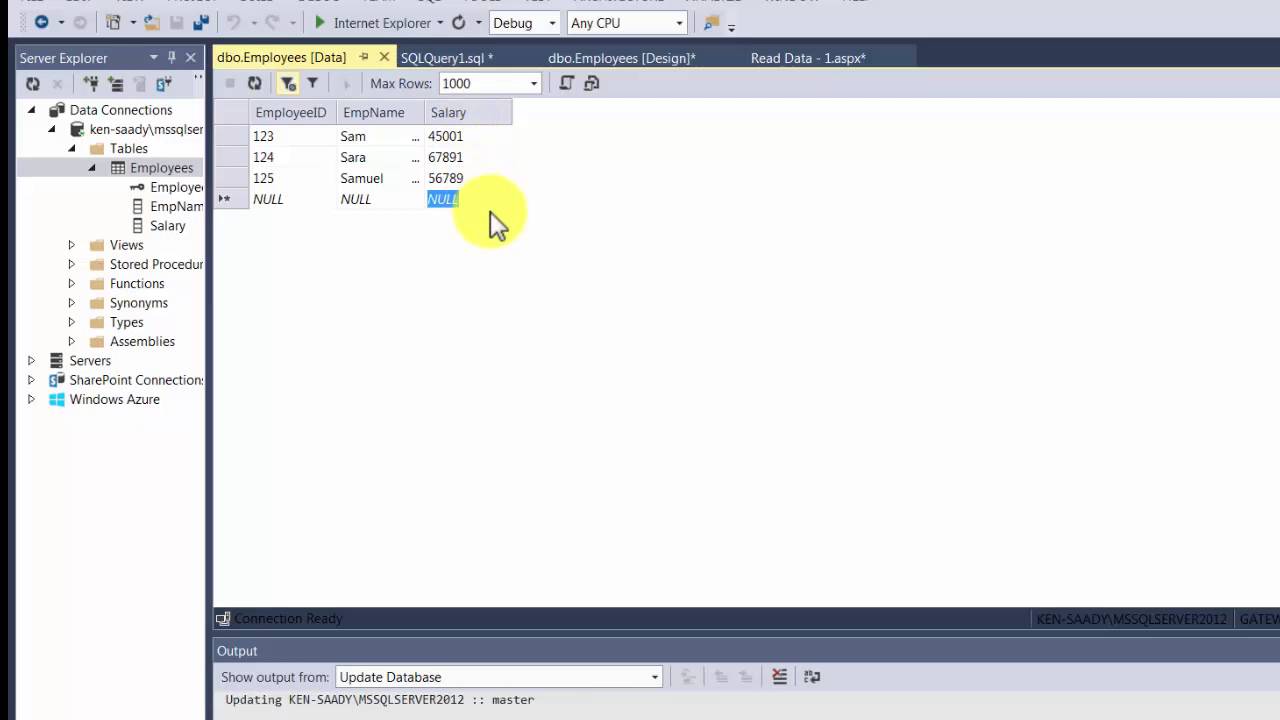Open the Server Explorer window options dropdown
The width and height of the screenshot is (1280, 720).
[153, 58]
